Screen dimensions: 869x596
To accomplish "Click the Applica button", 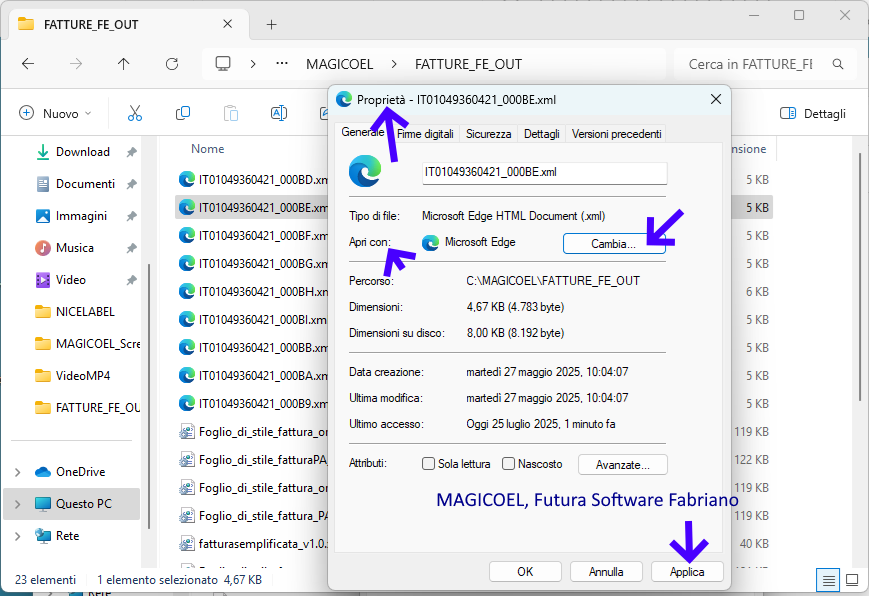I will (687, 572).
